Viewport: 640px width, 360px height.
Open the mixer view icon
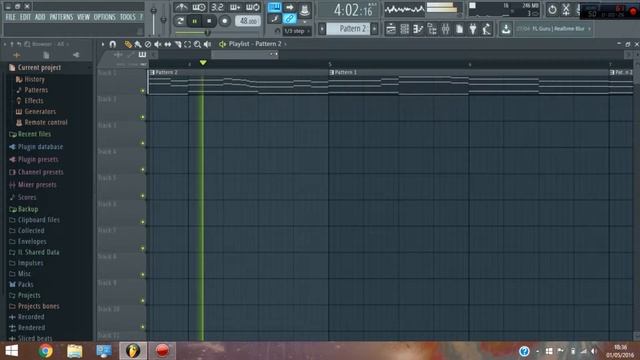click(x=445, y=29)
